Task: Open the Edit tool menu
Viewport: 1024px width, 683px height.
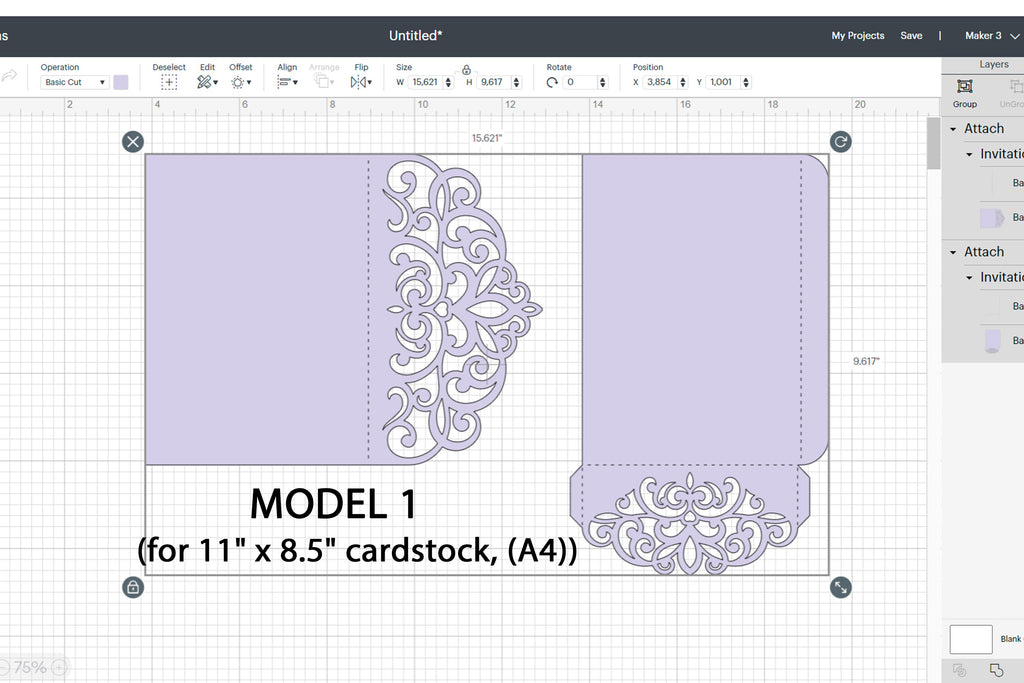Action: point(207,82)
